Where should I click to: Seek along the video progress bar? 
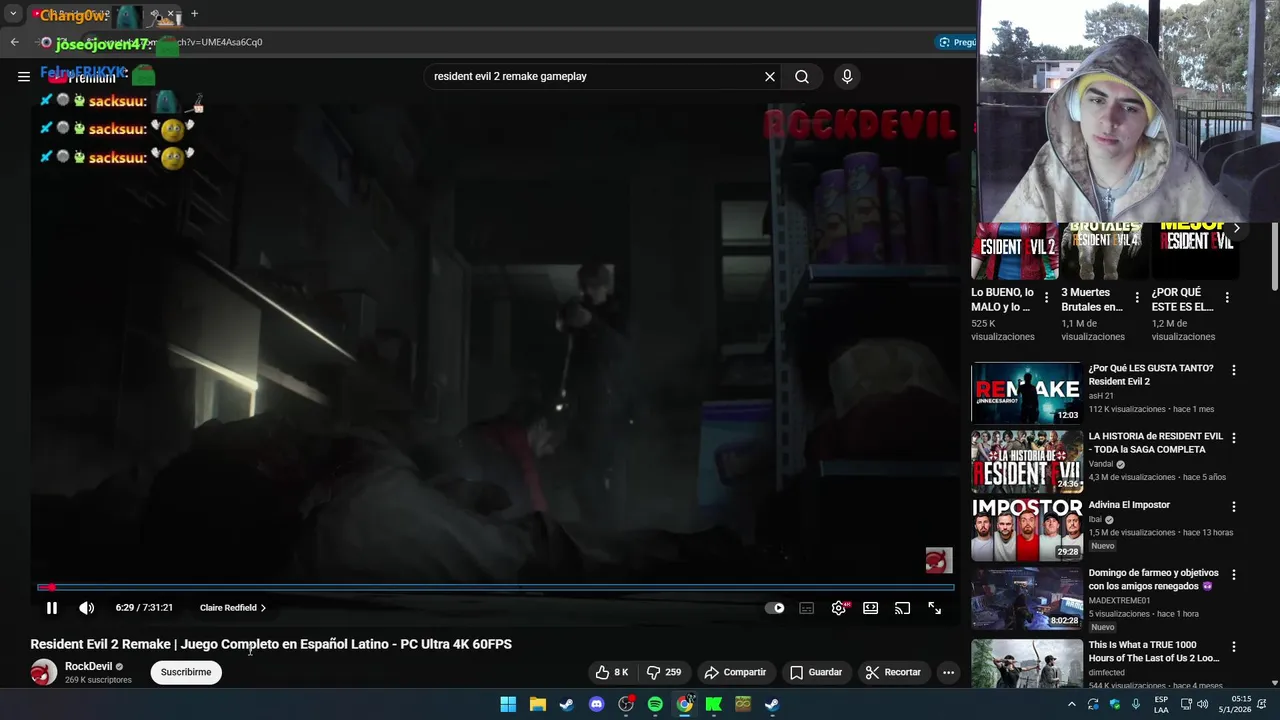point(496,587)
